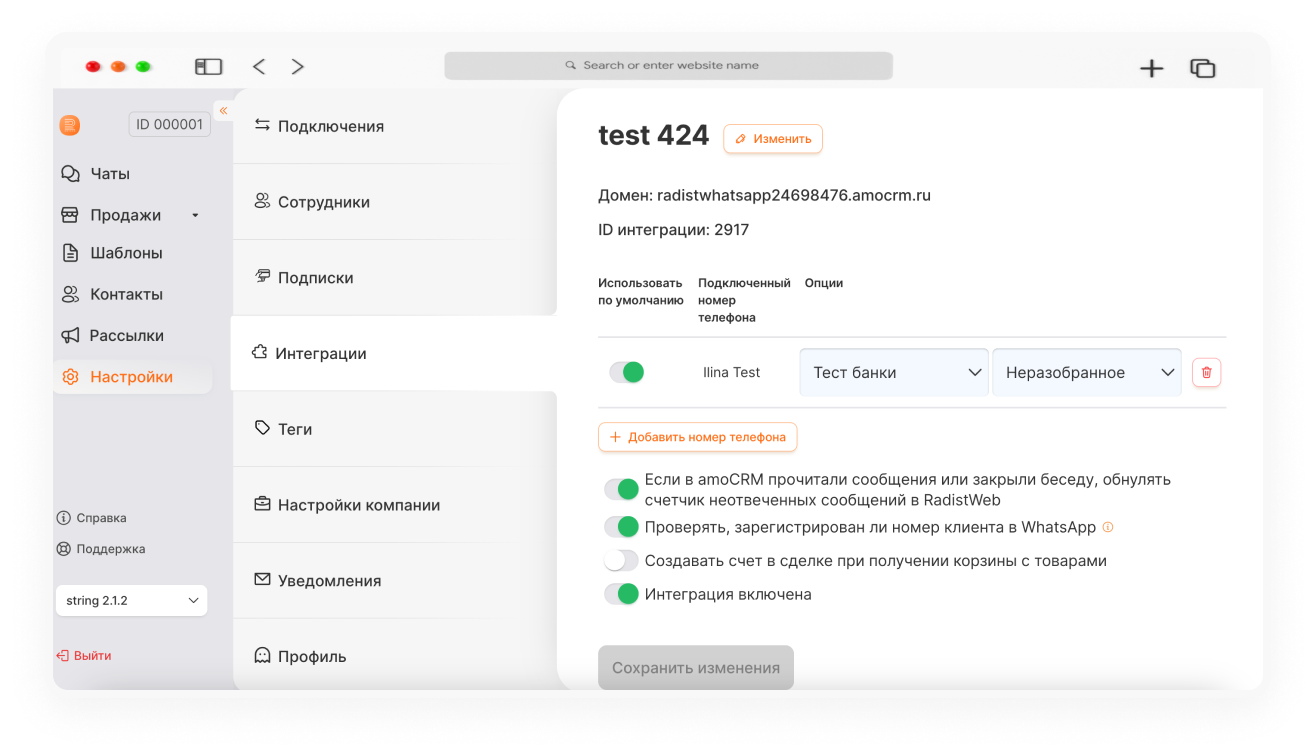Click the Изменить button
1316x756 pixels.
(x=773, y=139)
